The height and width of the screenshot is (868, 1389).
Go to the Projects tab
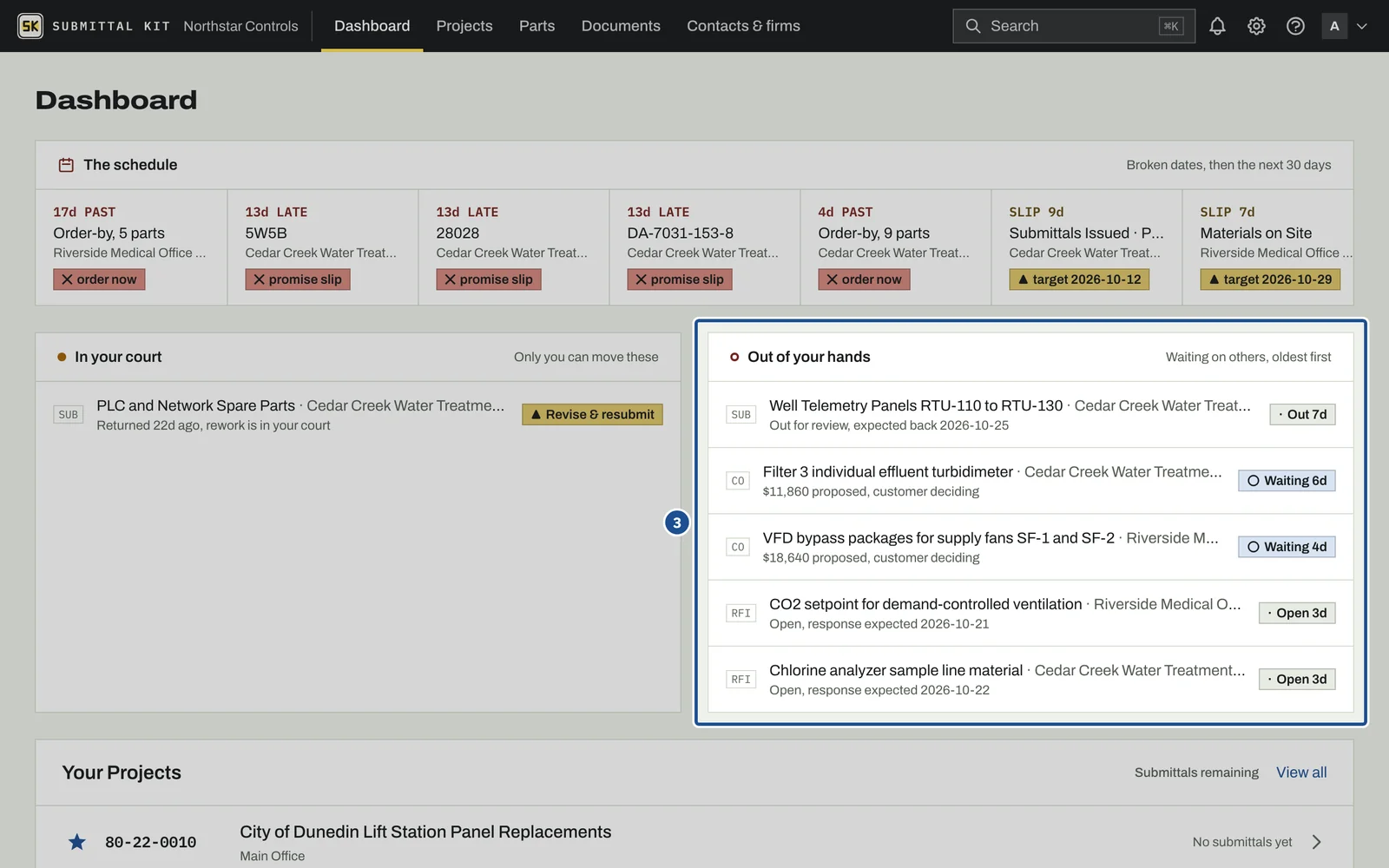point(464,26)
